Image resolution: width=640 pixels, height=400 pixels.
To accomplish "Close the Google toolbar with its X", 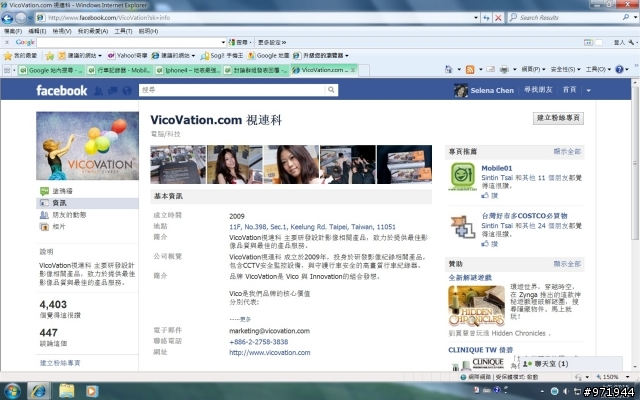I will pos(7,42).
